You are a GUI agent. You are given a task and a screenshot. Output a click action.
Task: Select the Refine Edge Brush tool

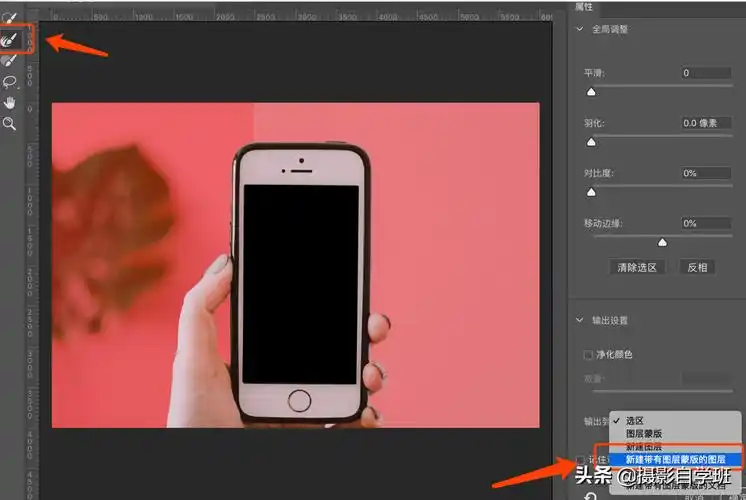coord(10,40)
